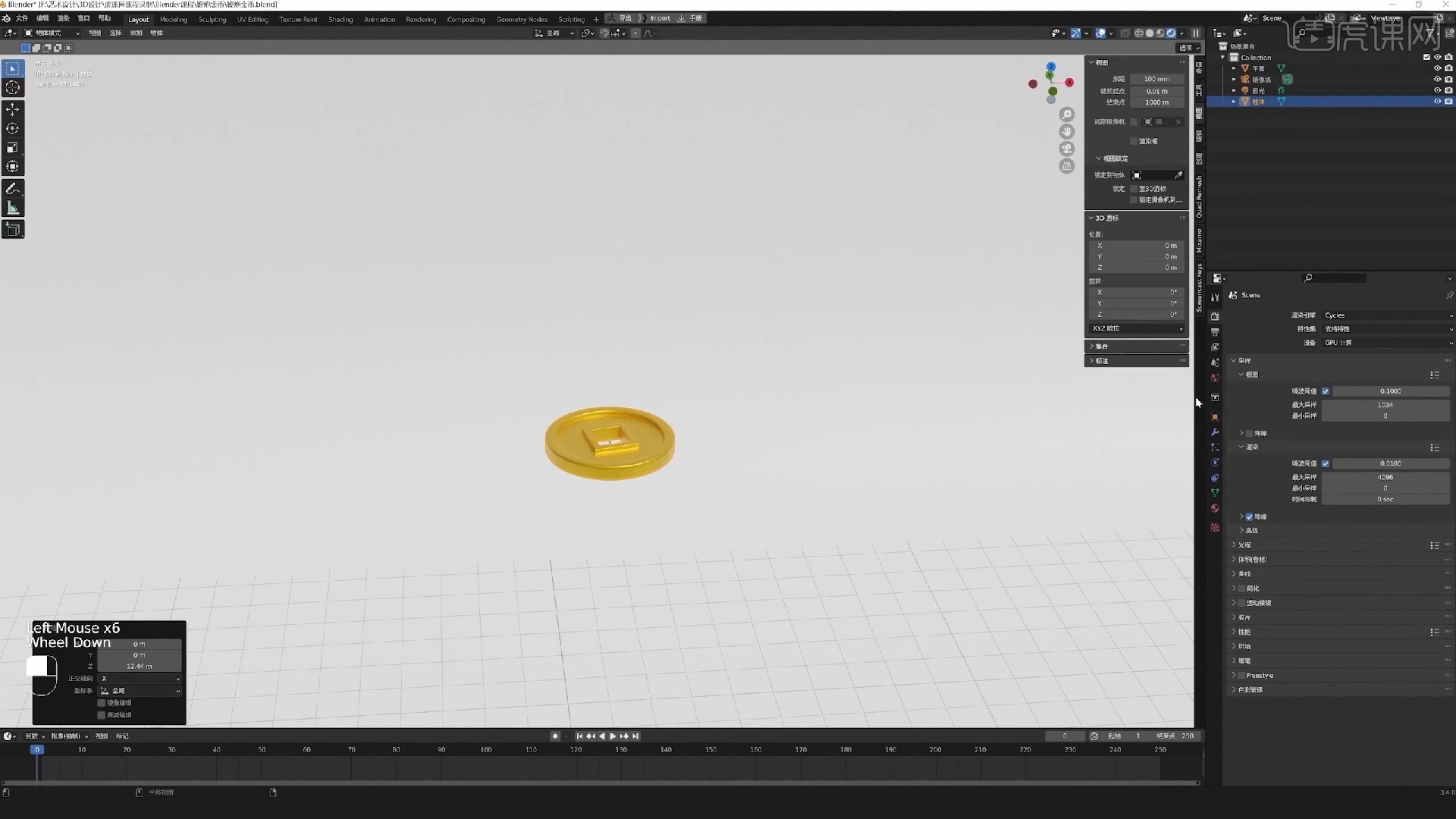The image size is (1456, 819).
Task: Collapse the Collection tree item
Action: click(1222, 58)
